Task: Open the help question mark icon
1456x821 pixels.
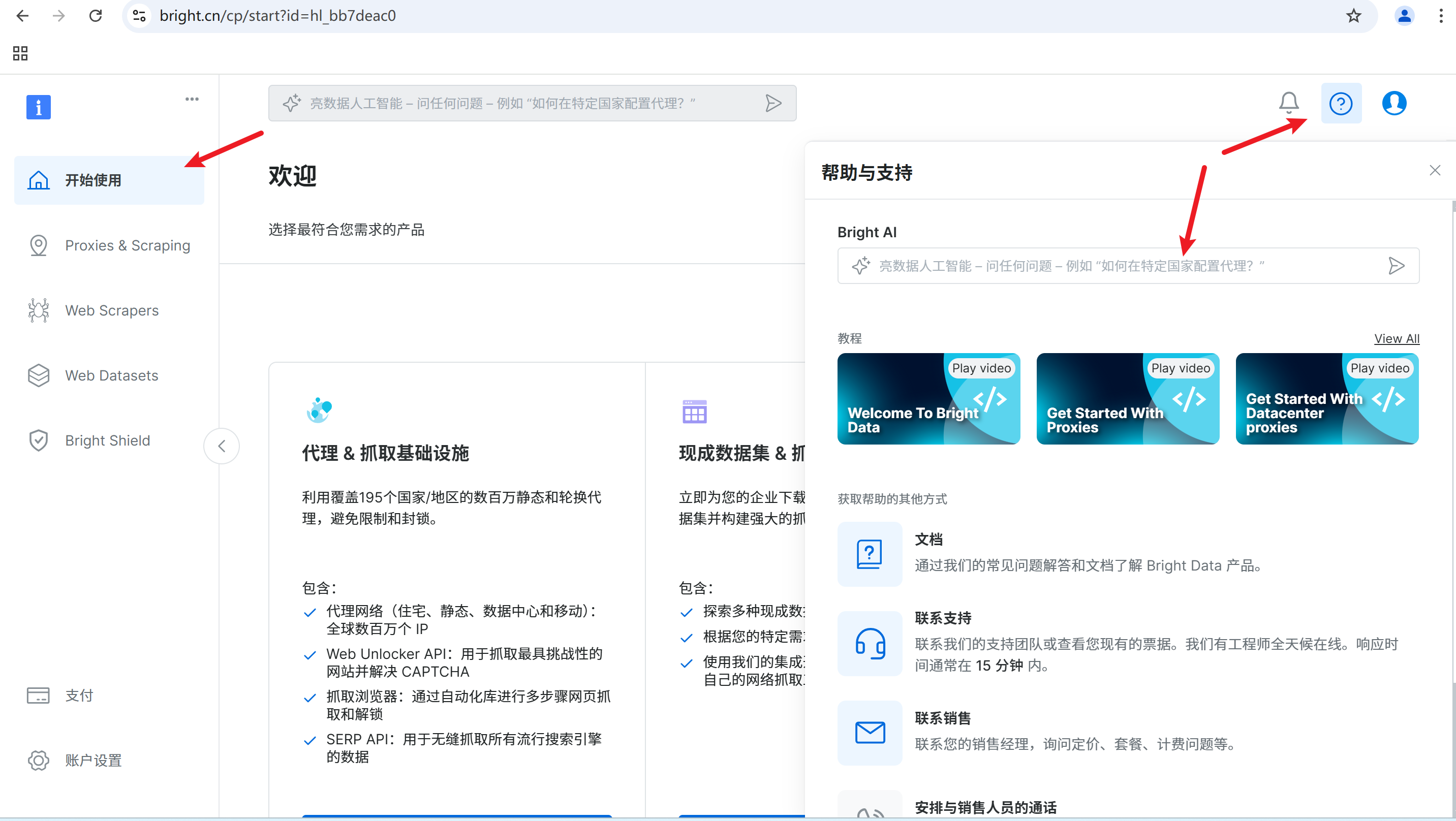Action: pos(1340,104)
